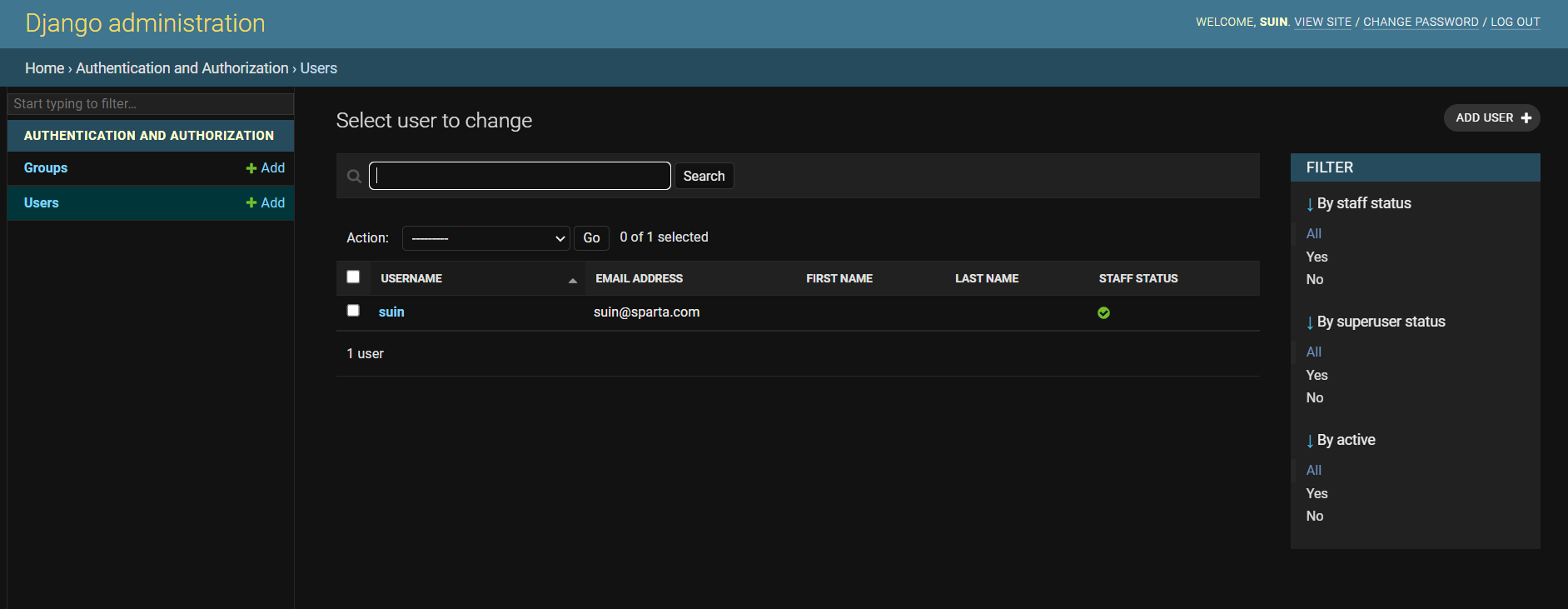The image size is (1568, 609).
Task: Check the checkbox for user suin
Action: click(x=353, y=310)
